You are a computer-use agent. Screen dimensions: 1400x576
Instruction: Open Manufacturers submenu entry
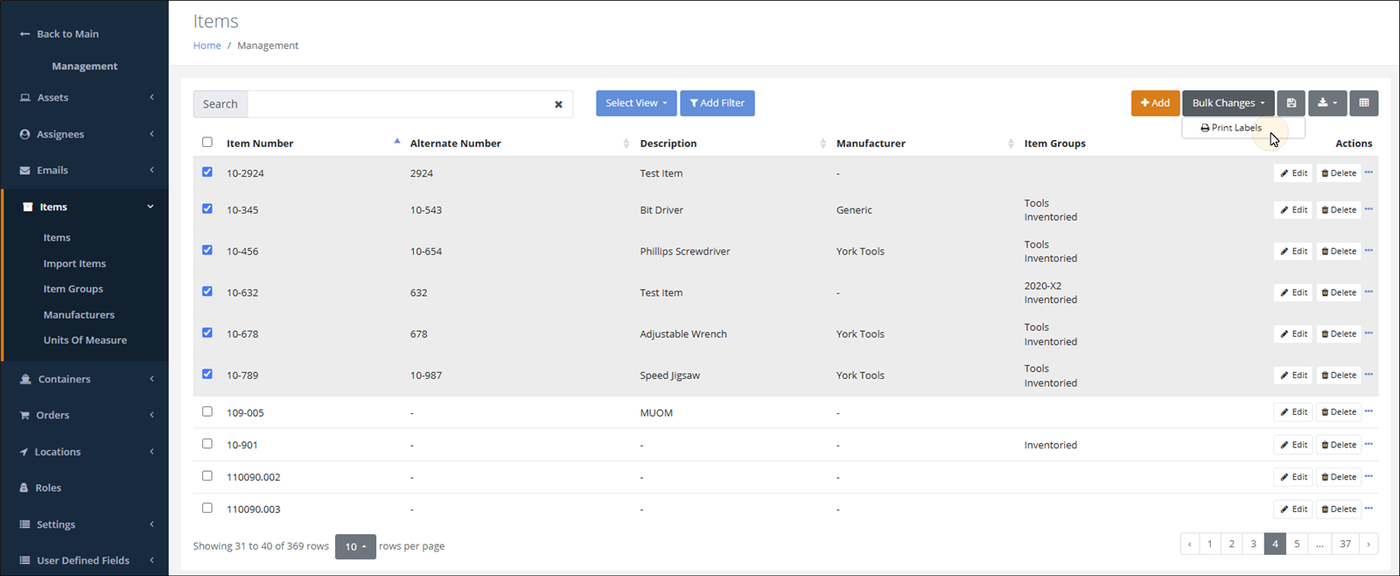[x=79, y=315]
